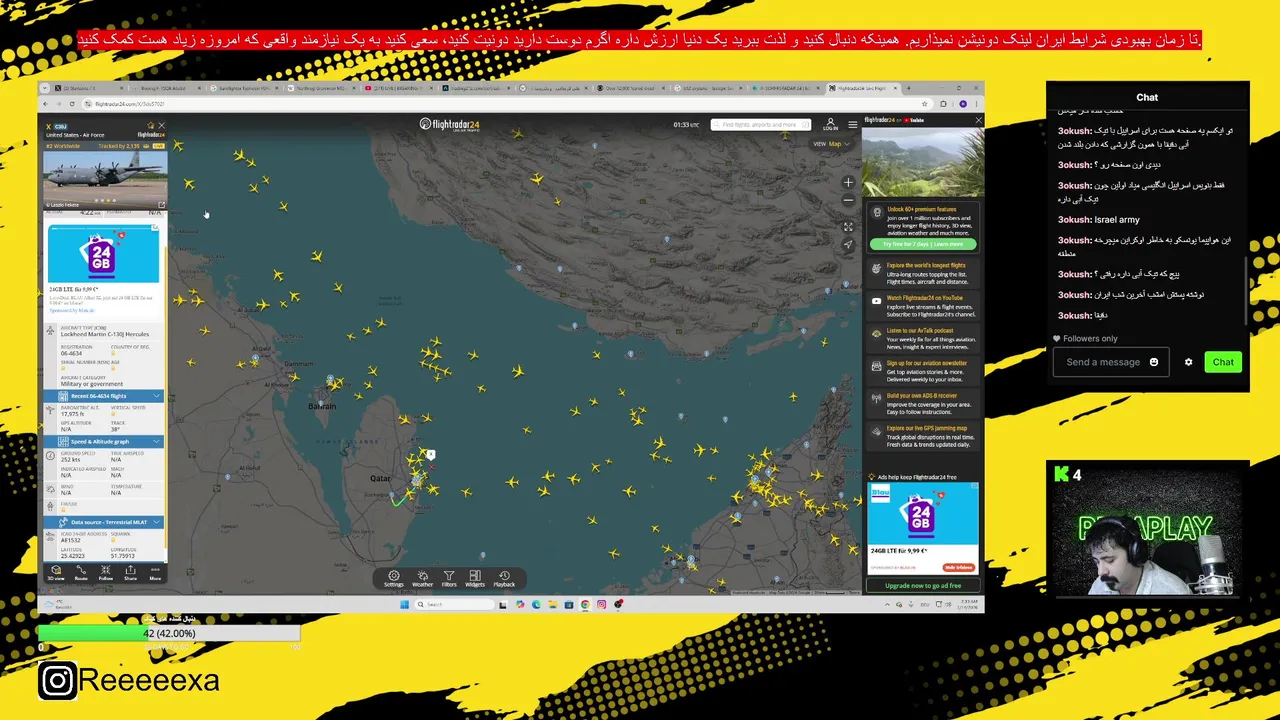Show the Route of selected flight
The image size is (1280, 720).
(81, 572)
